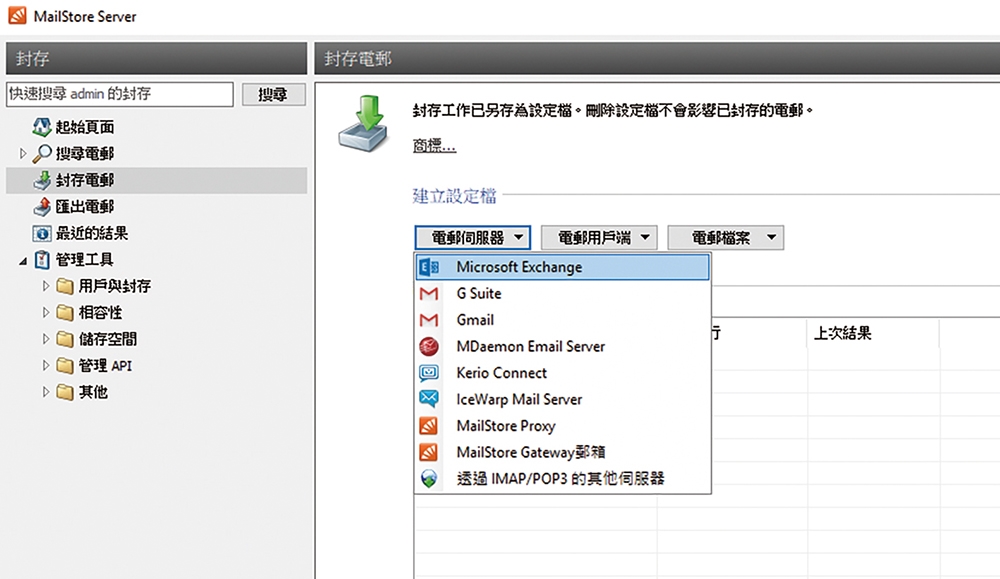Choose Gmail from the server list
1000x579 pixels.
click(562, 320)
